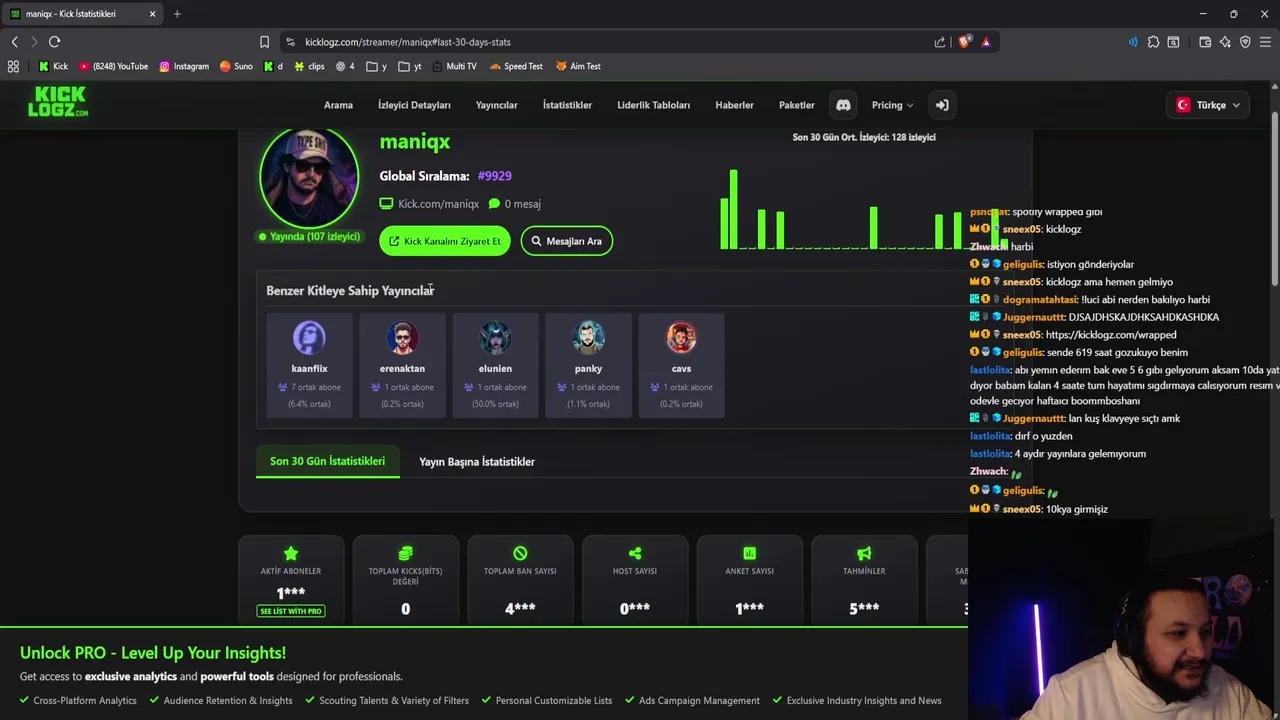The width and height of the screenshot is (1280, 720).
Task: Click the share page icon in address bar
Action: click(x=940, y=42)
